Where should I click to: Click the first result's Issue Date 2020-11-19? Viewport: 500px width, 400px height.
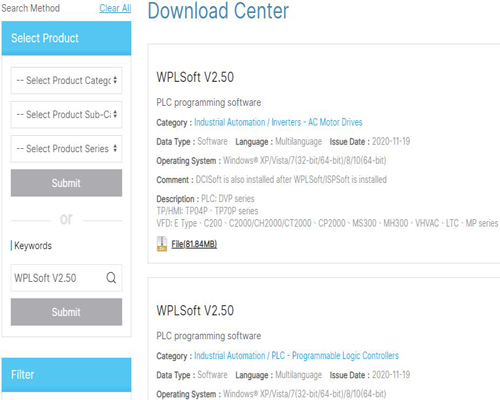click(391, 141)
